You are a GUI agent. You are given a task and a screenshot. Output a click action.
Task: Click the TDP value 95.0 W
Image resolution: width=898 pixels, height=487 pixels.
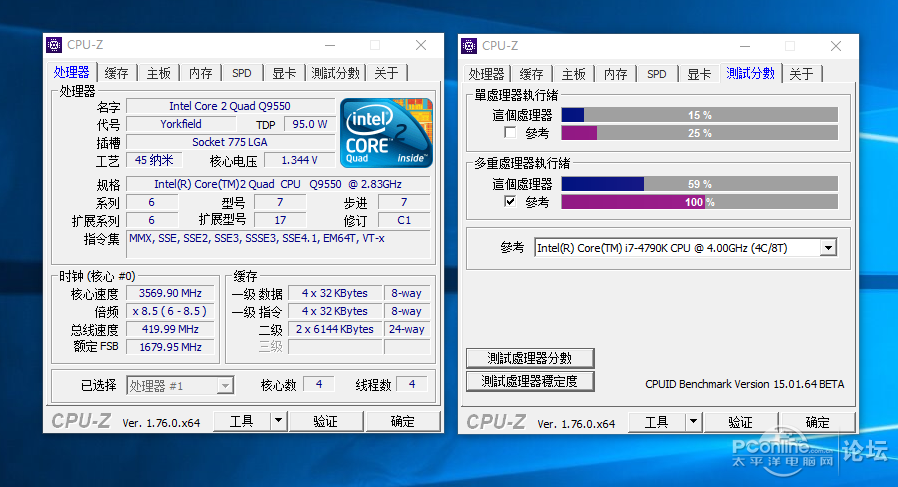tap(309, 124)
